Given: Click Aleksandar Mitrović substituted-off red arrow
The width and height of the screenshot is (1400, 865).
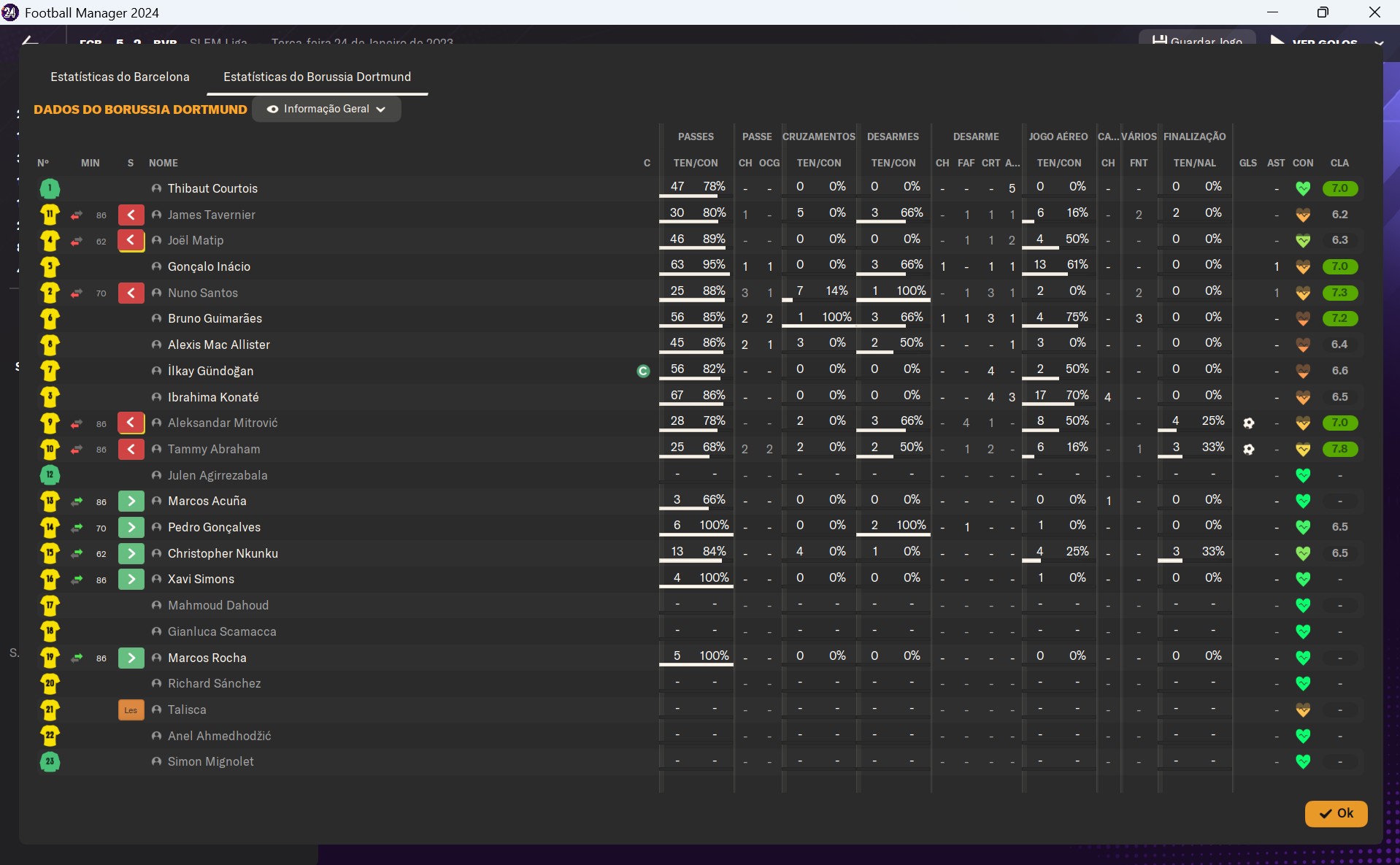Looking at the screenshot, I should point(131,423).
